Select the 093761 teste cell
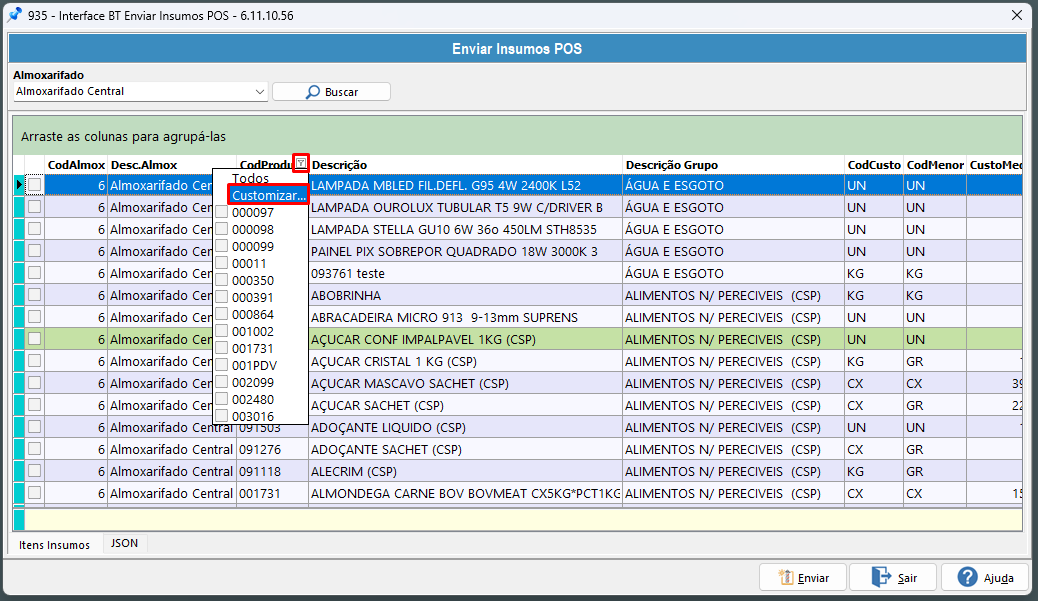Screen dimensions: 1038x601 (465, 273)
